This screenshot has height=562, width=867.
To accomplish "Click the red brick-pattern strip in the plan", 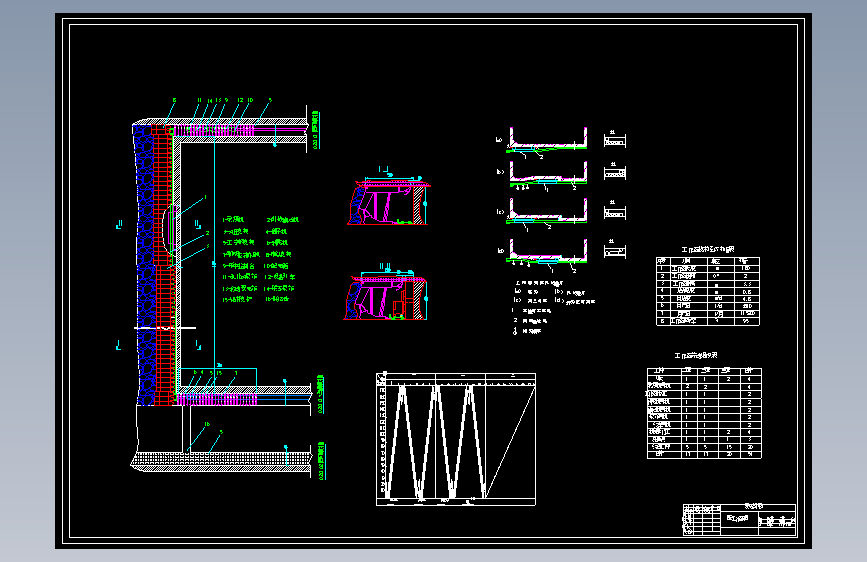I will [x=163, y=266].
